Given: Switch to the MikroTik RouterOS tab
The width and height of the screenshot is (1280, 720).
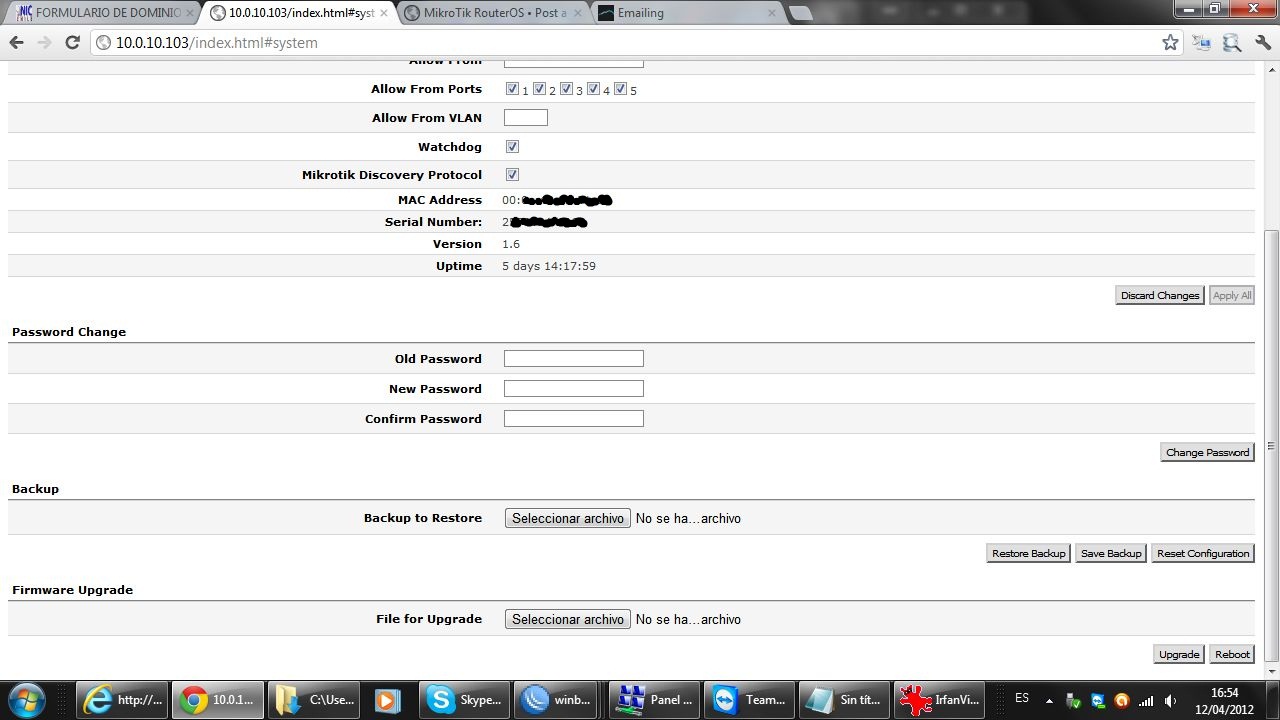Looking at the screenshot, I should pyautogui.click(x=492, y=13).
